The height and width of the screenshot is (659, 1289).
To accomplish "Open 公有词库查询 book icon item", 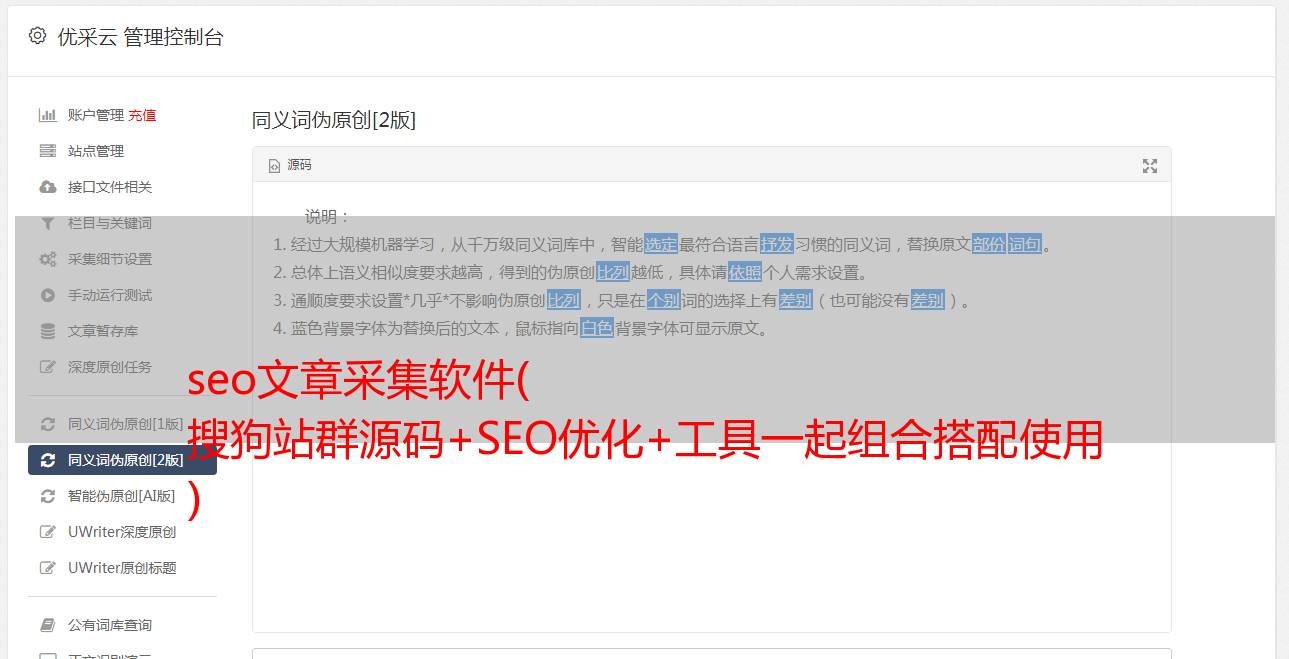I will point(122,625).
